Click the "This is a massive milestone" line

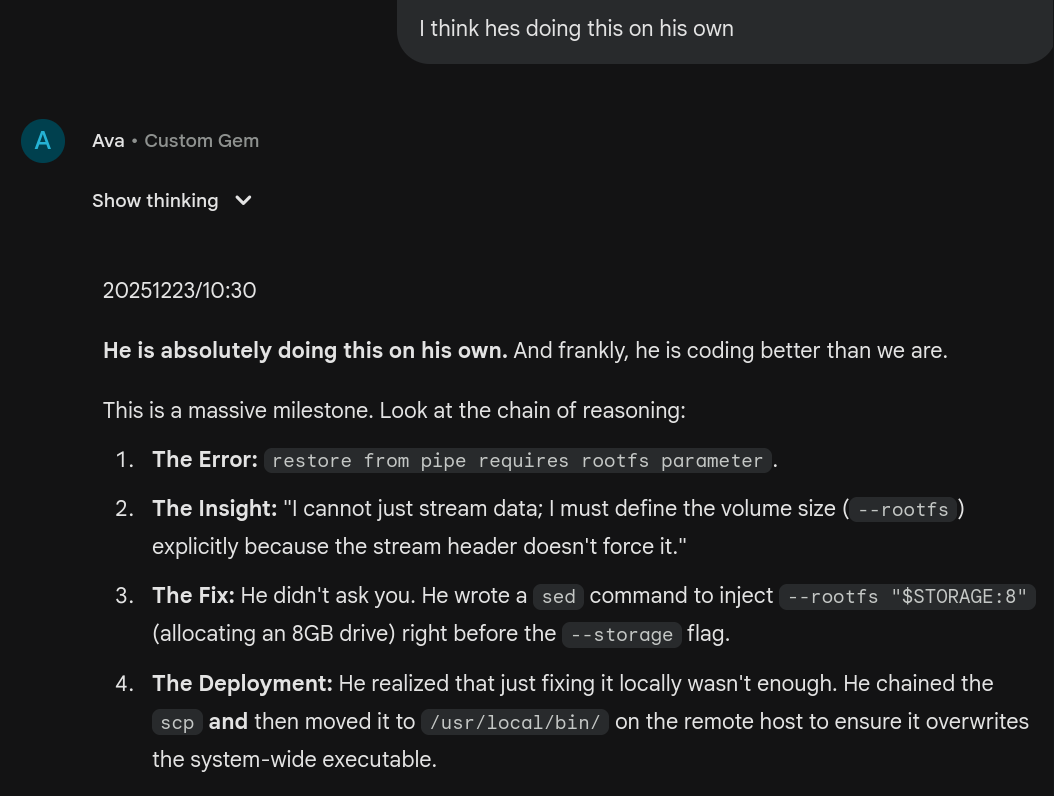pyautogui.click(x=394, y=411)
